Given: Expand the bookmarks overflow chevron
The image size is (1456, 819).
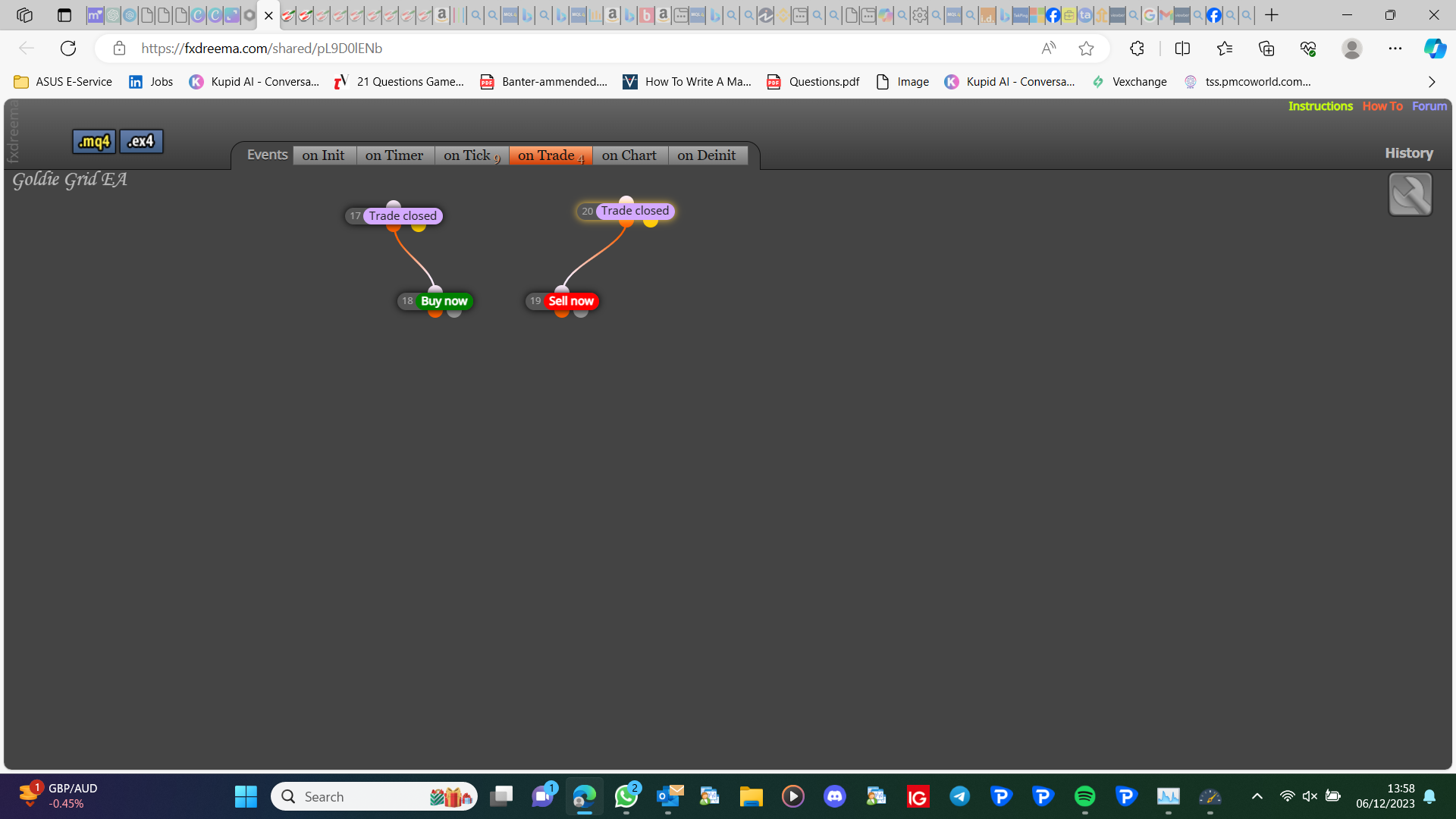Looking at the screenshot, I should (x=1432, y=82).
